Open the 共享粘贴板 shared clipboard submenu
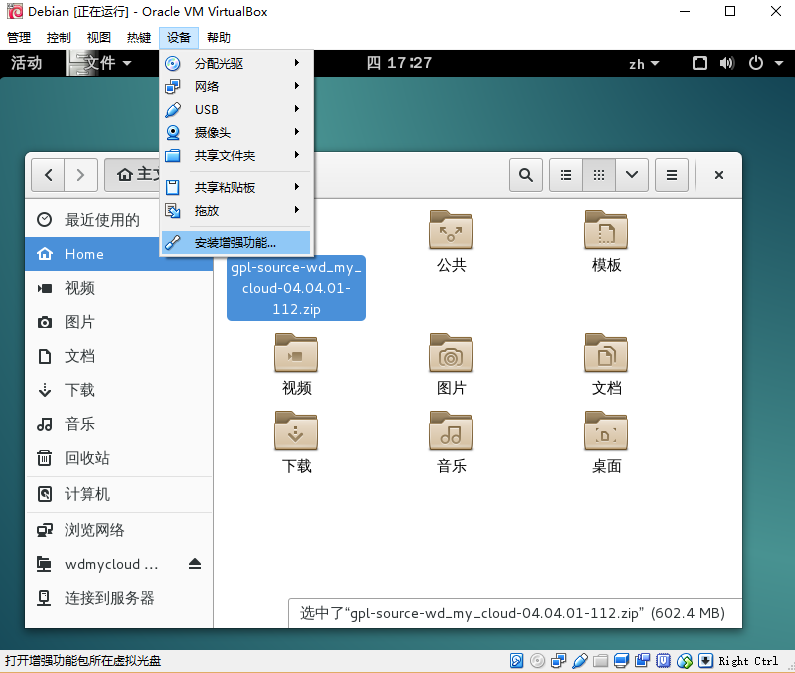This screenshot has width=795, height=673. 236,187
